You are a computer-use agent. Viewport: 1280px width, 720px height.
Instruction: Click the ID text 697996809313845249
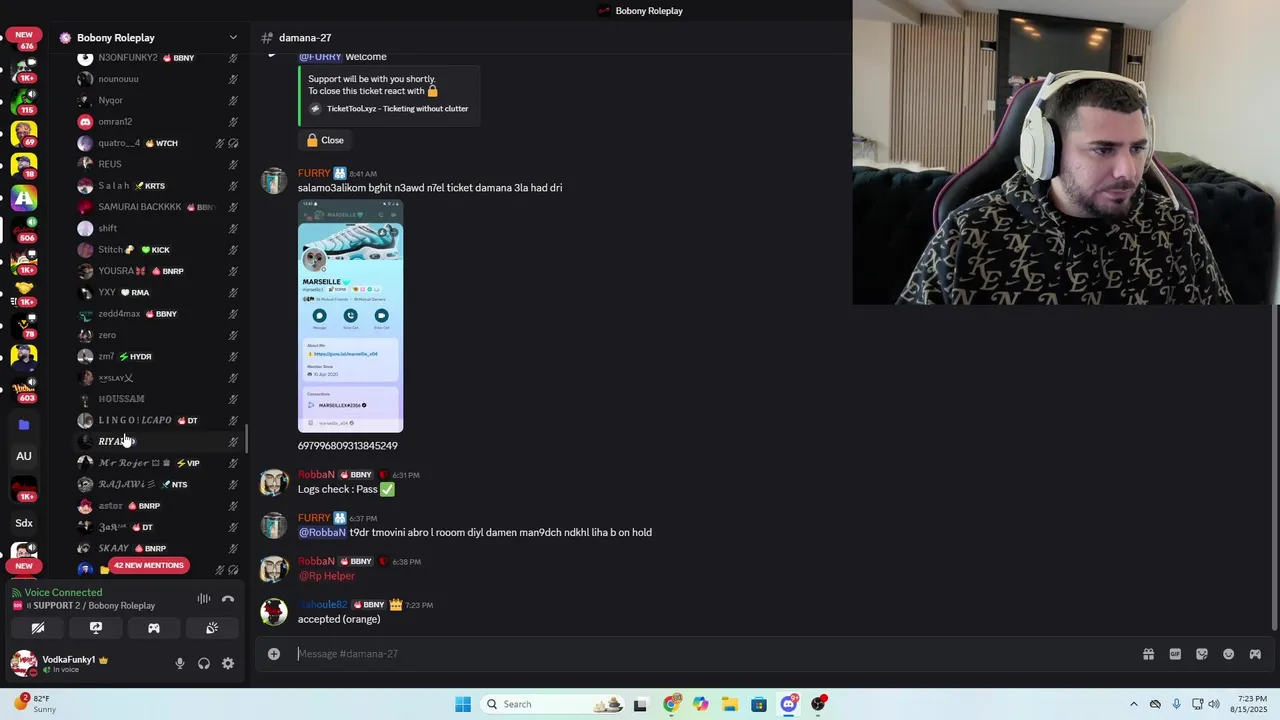tap(347, 446)
